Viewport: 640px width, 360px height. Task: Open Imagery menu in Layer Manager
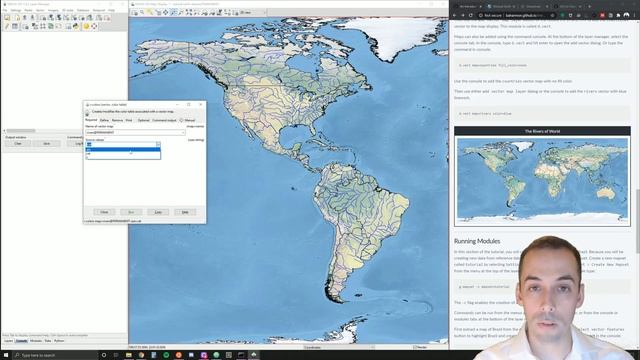[x=53, y=10]
